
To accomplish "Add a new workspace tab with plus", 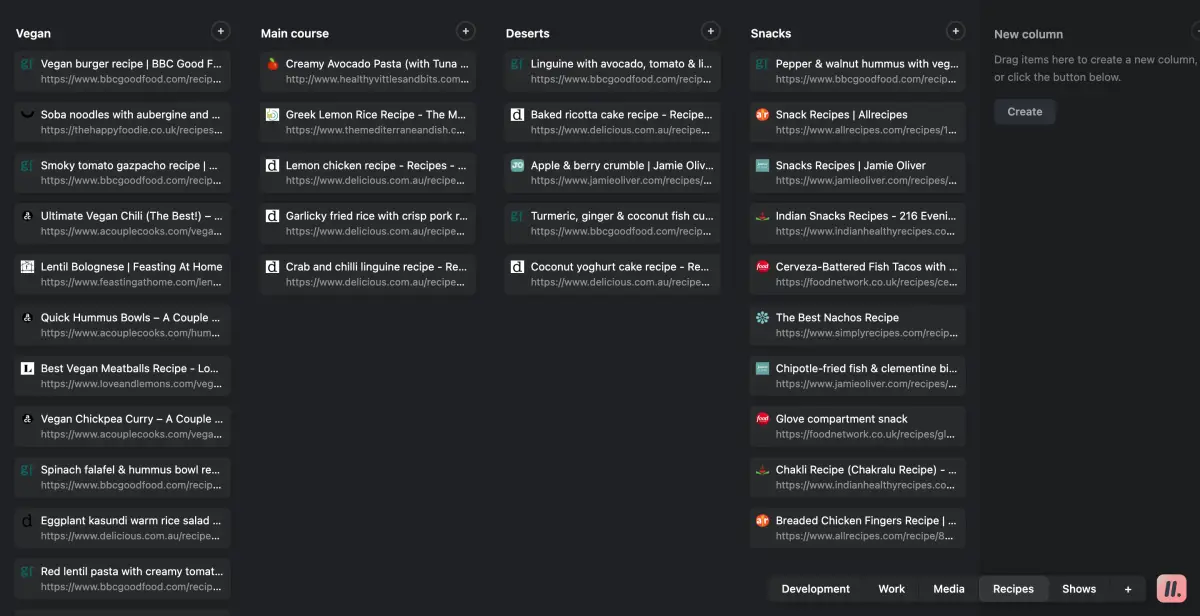I will coord(1128,589).
